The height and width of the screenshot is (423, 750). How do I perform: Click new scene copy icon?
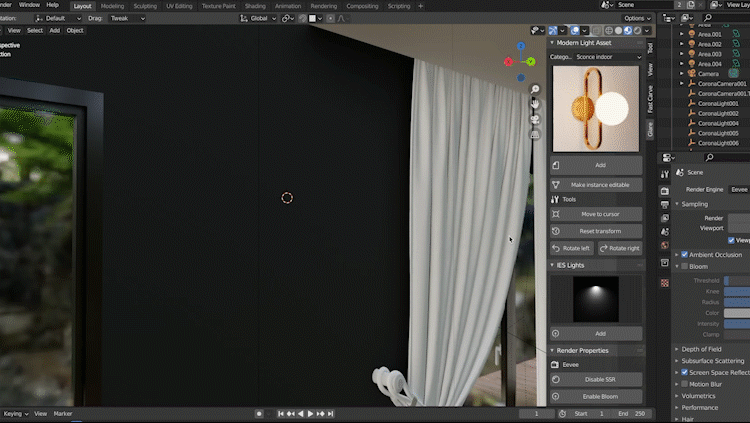coord(691,5)
